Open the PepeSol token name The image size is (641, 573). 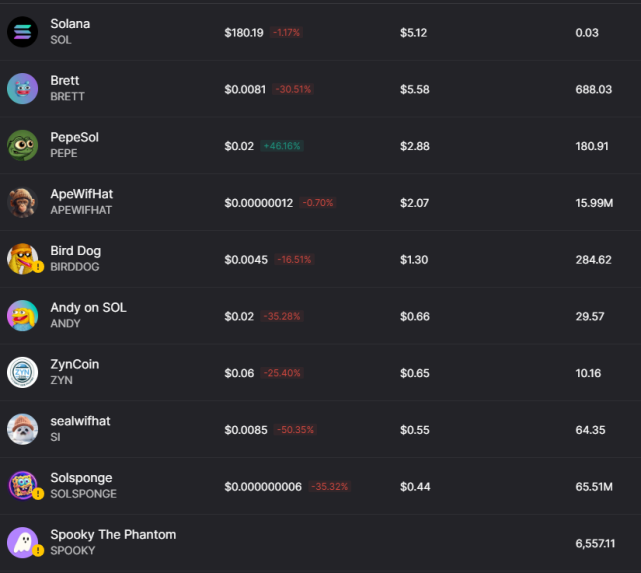click(74, 137)
